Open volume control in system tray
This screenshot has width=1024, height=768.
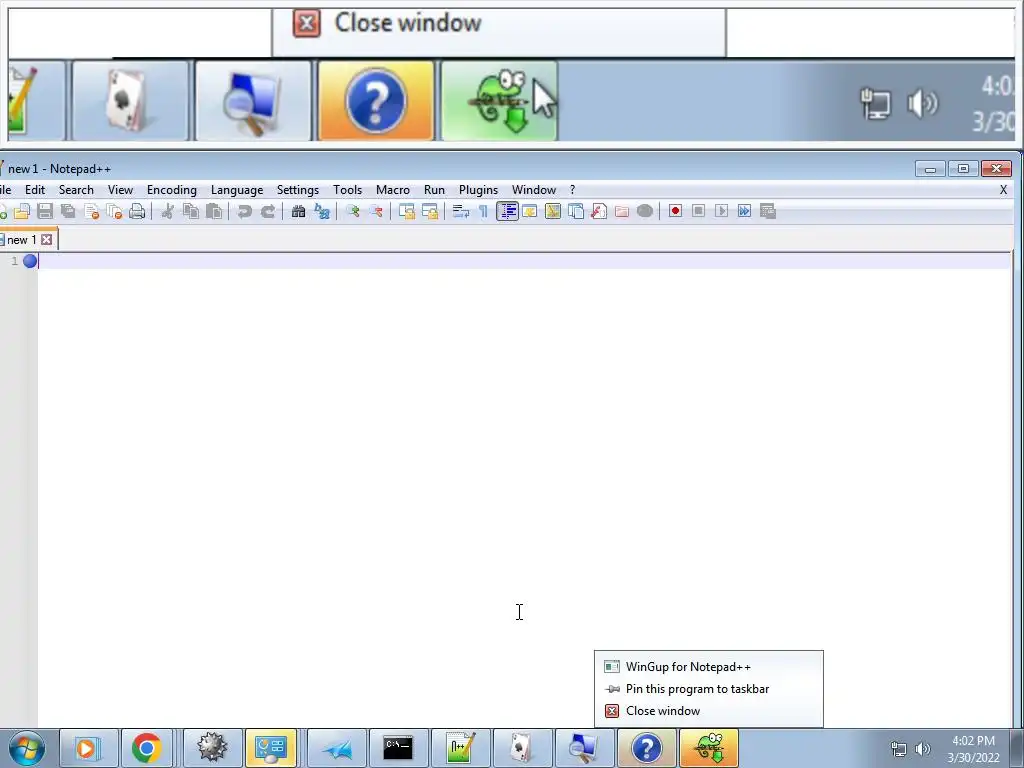click(x=923, y=750)
